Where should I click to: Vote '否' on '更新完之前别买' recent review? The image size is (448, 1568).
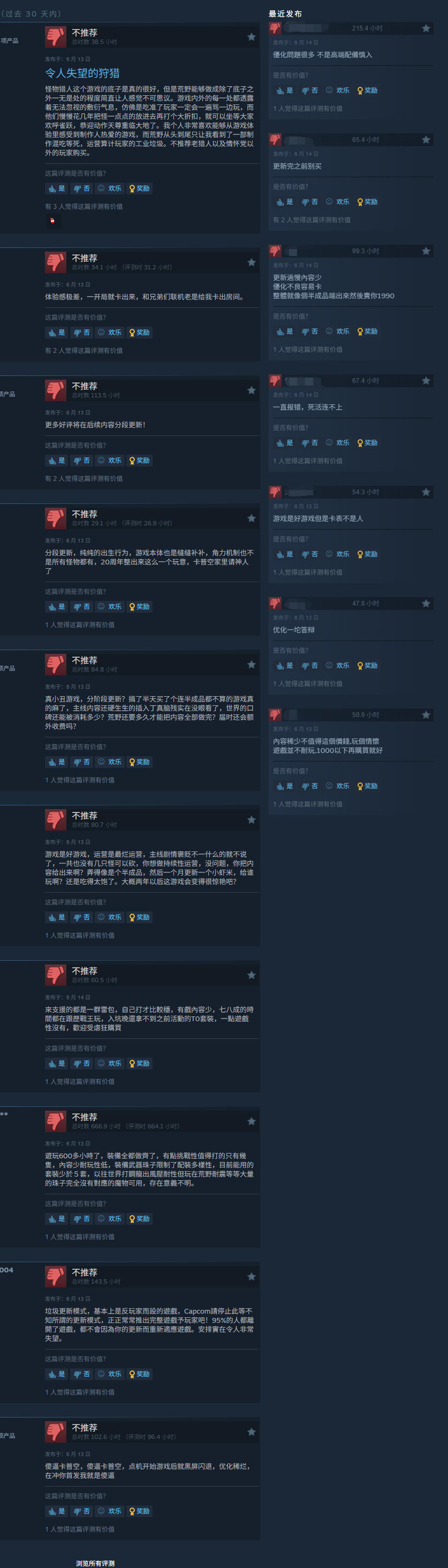coord(310,201)
